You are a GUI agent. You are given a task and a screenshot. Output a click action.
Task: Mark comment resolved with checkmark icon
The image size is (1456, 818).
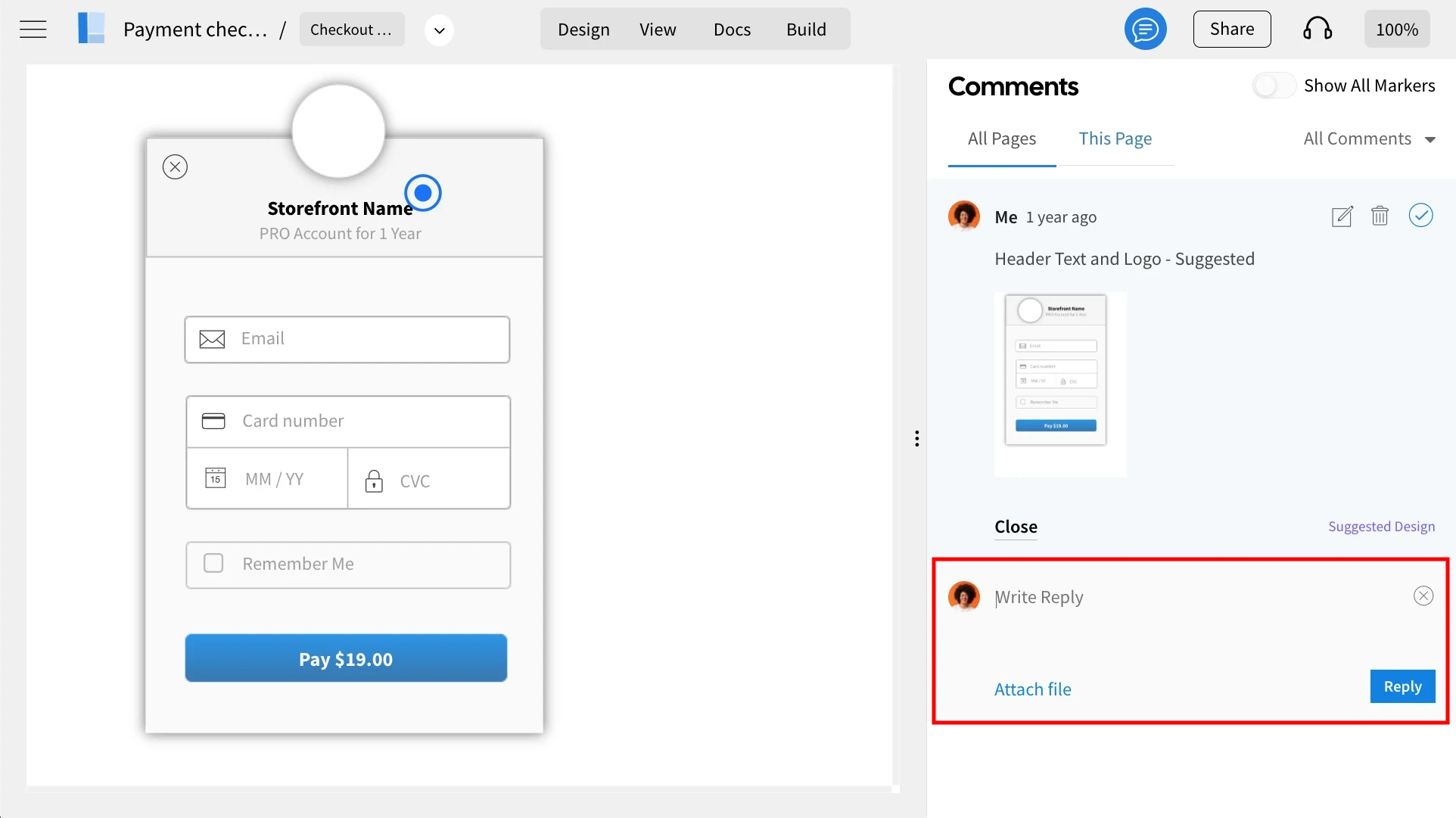point(1420,216)
